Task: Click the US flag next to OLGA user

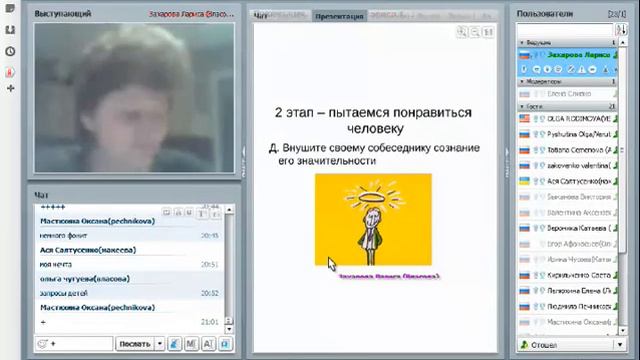Action: (524, 118)
